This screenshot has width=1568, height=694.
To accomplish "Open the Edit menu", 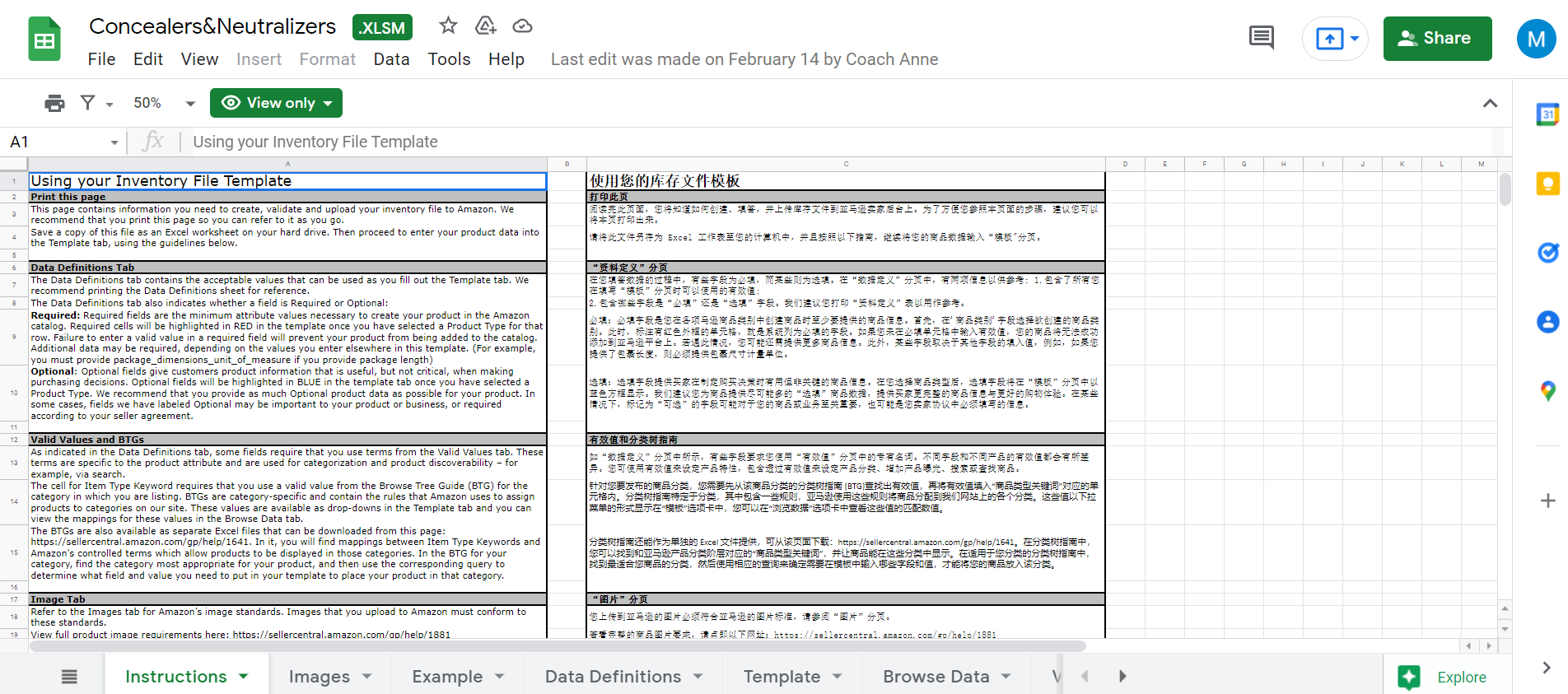I will click(148, 59).
